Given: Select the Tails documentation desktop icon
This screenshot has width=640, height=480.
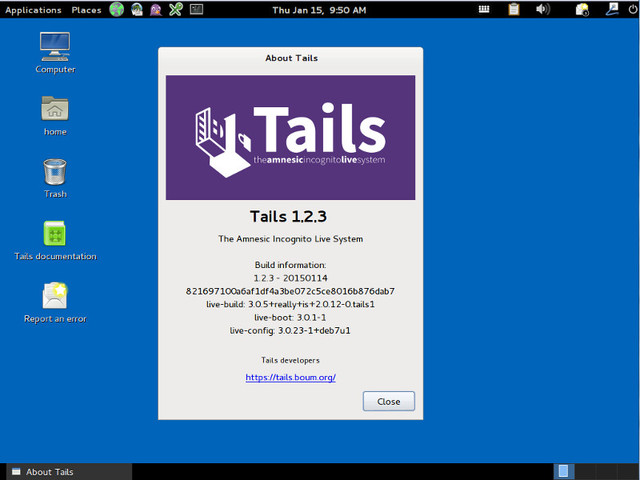Looking at the screenshot, I should coord(55,241).
